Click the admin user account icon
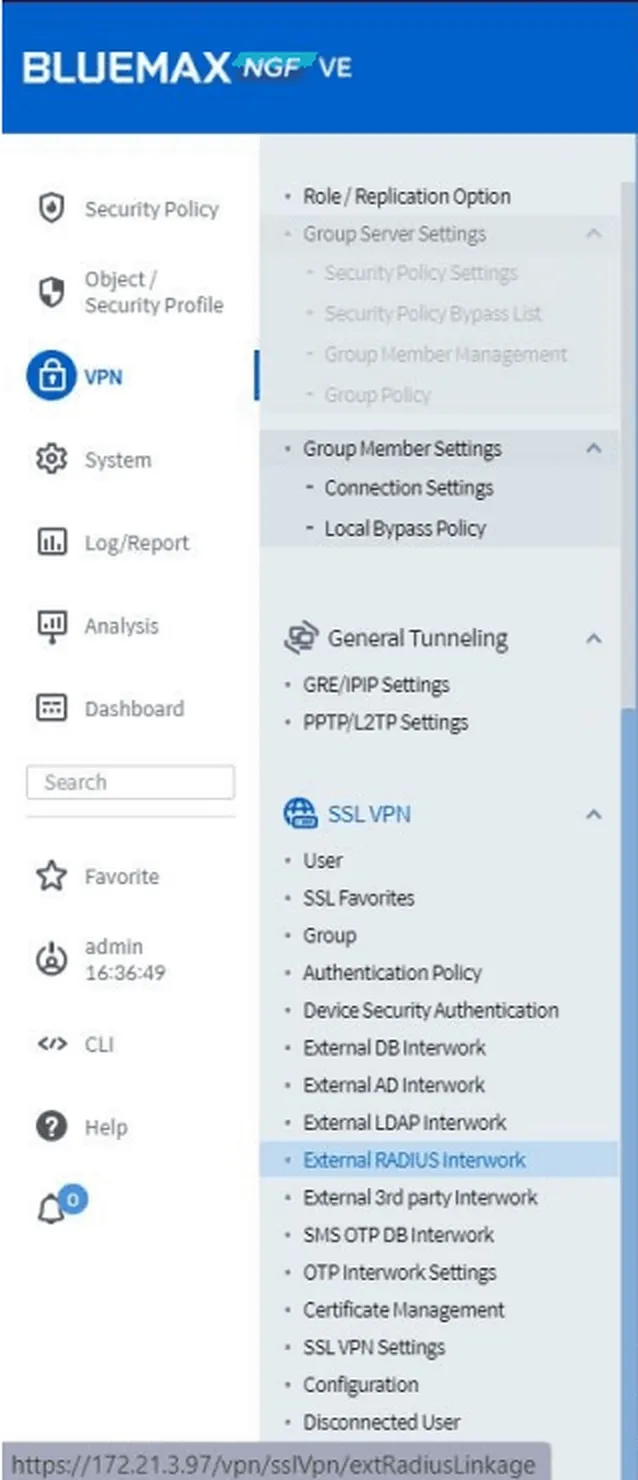This screenshot has width=638, height=1480. [51, 959]
